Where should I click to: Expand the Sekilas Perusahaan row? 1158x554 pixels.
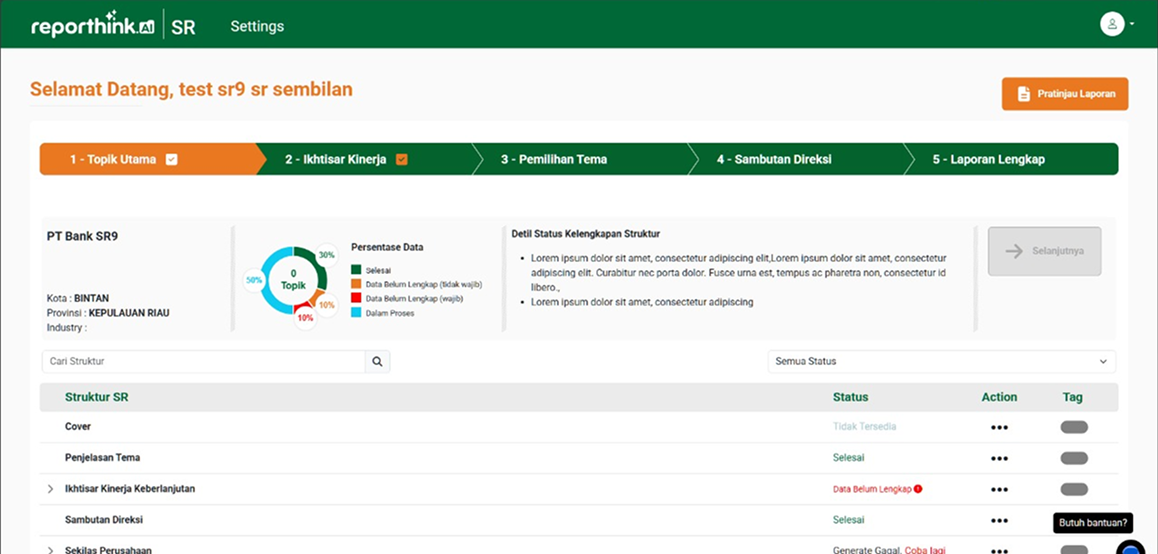coord(51,549)
